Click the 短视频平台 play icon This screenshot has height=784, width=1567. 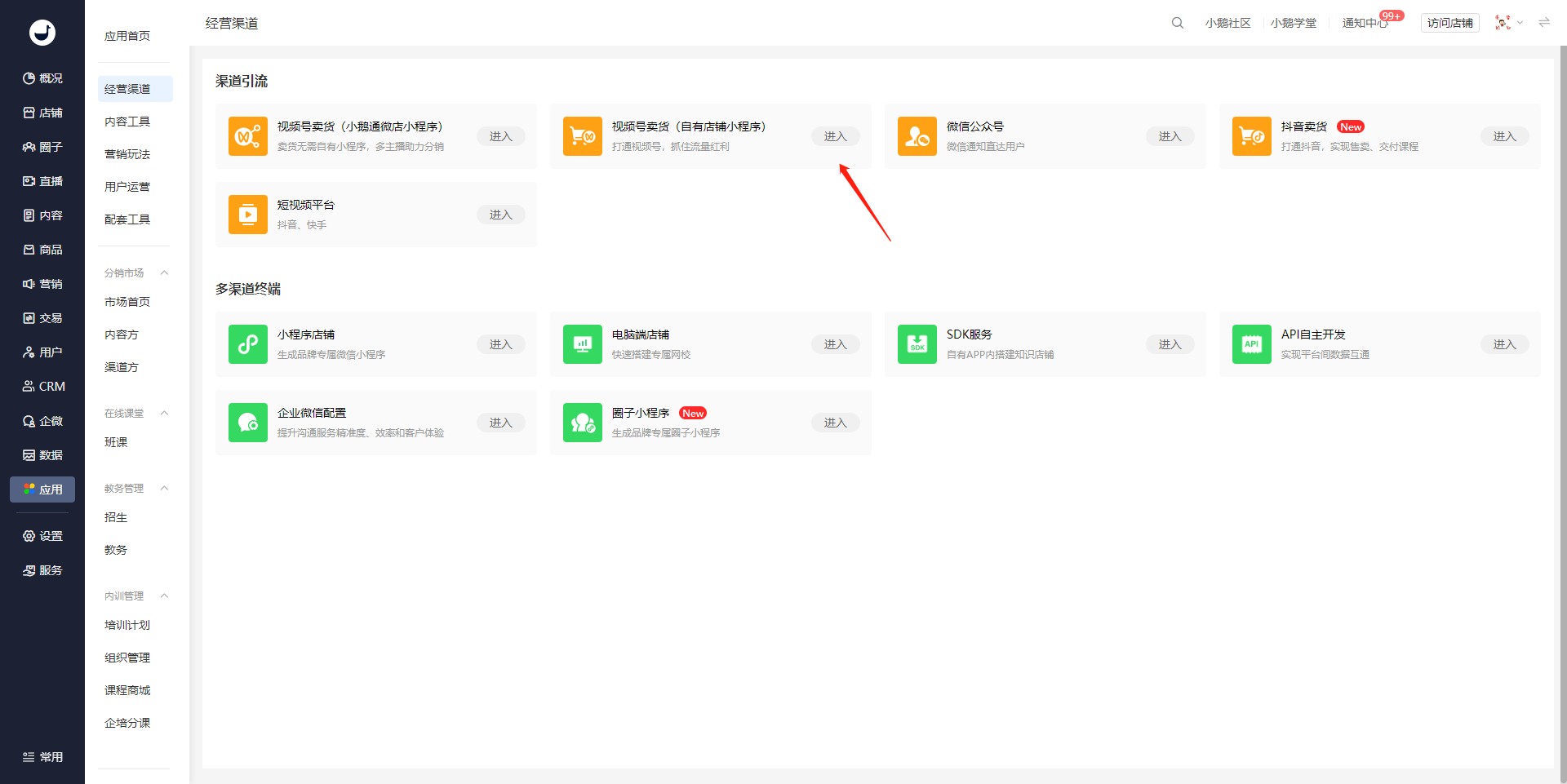(248, 215)
